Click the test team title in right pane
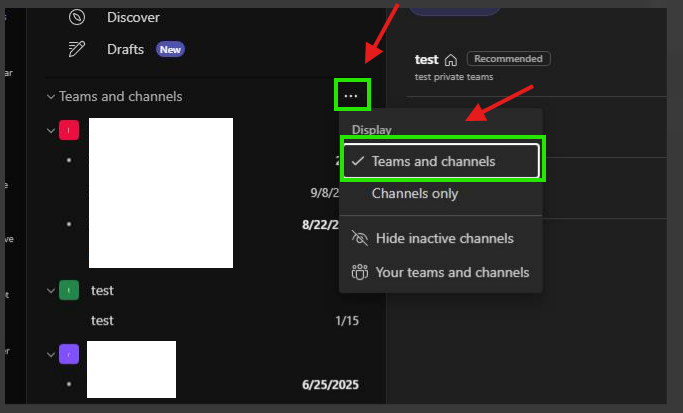Image resolution: width=683 pixels, height=413 pixels. click(x=426, y=59)
